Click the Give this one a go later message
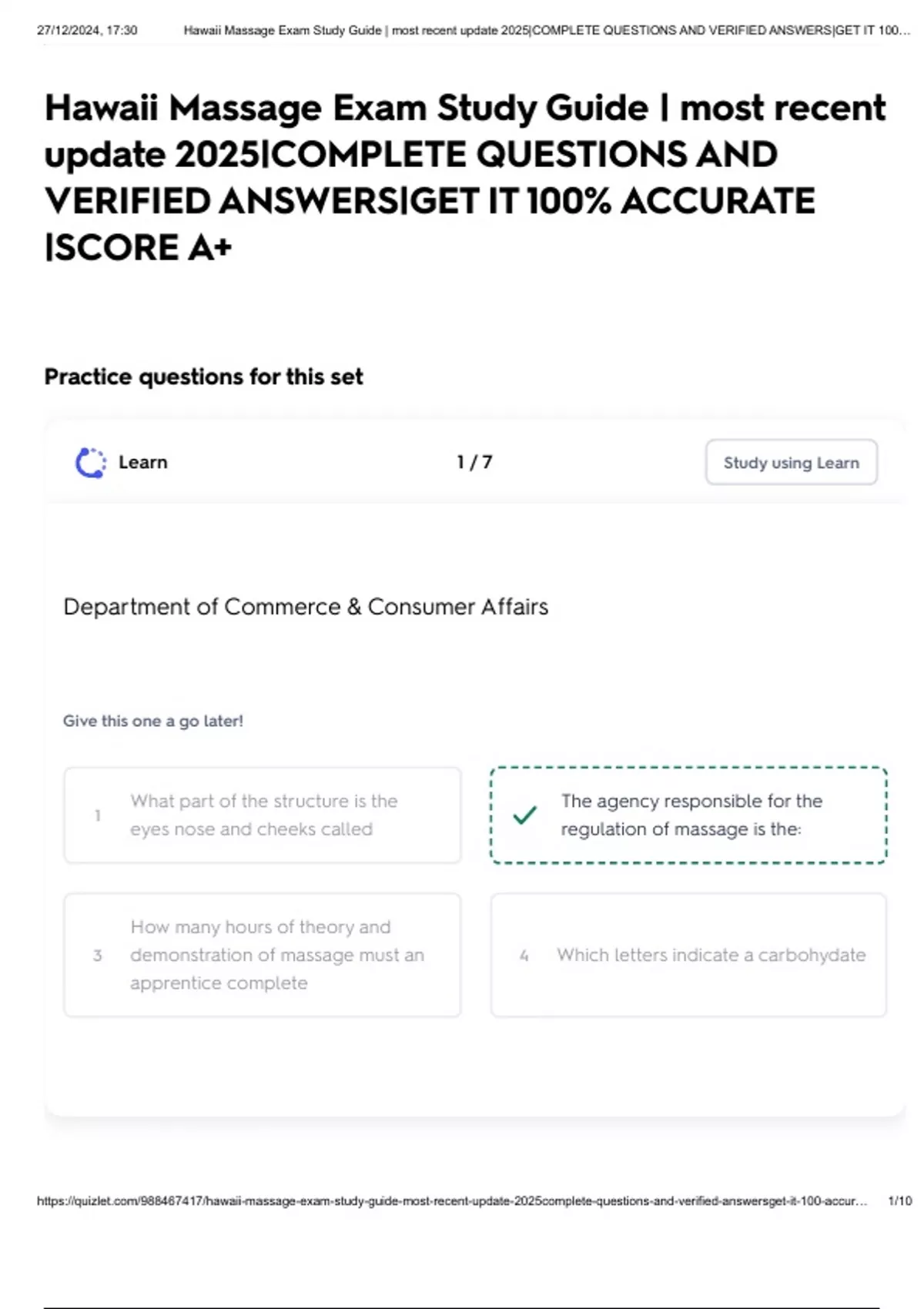 point(153,721)
